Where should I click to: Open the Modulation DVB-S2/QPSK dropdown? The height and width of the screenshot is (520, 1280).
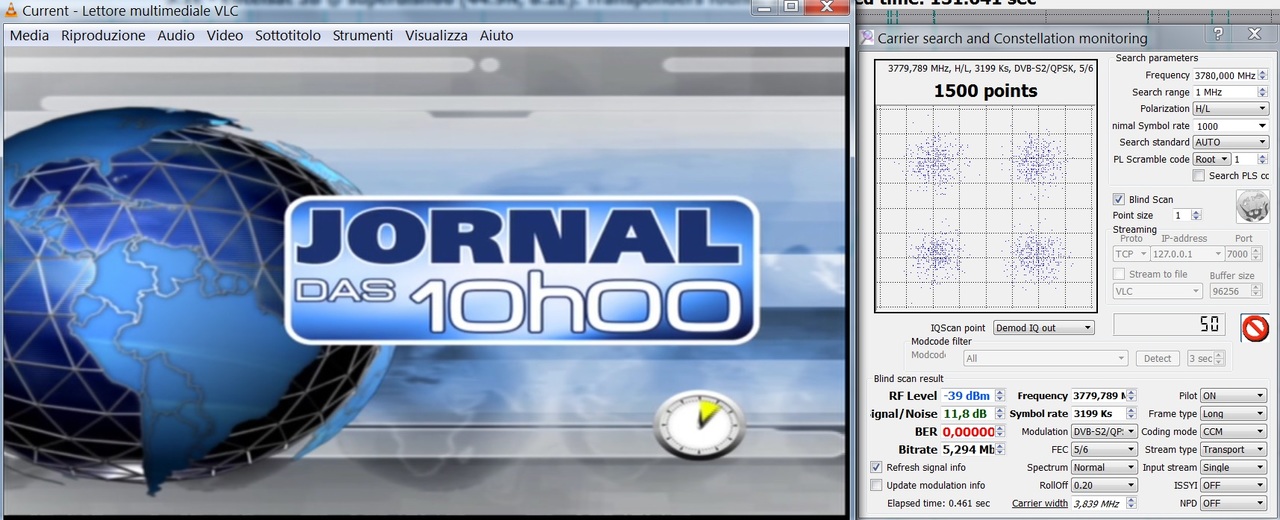pyautogui.click(x=1104, y=432)
